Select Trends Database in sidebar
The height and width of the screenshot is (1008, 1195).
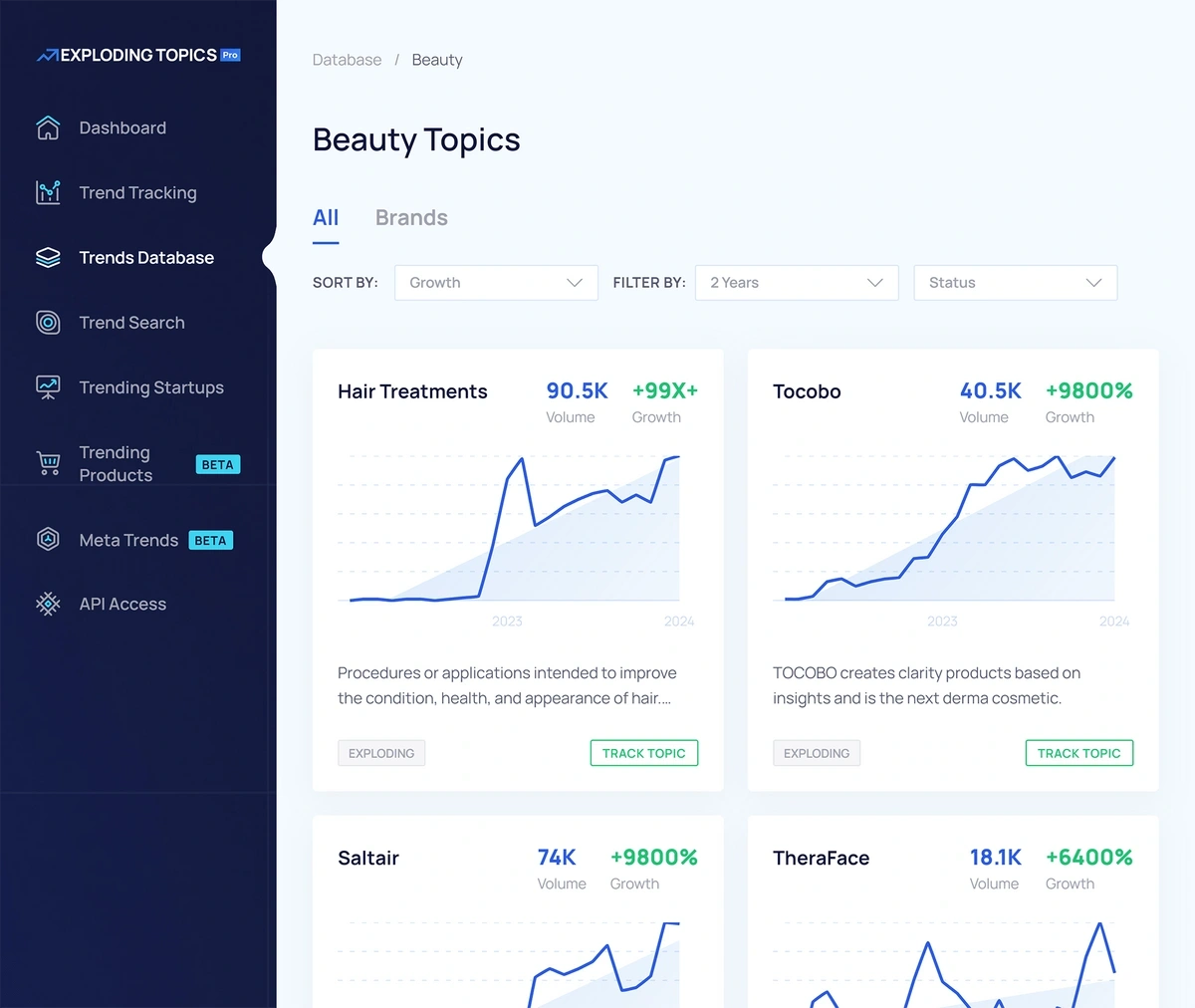click(x=146, y=258)
